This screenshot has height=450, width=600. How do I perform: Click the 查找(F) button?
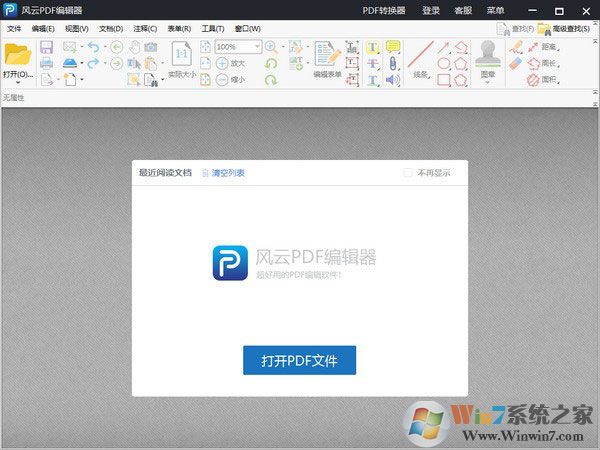(515, 29)
